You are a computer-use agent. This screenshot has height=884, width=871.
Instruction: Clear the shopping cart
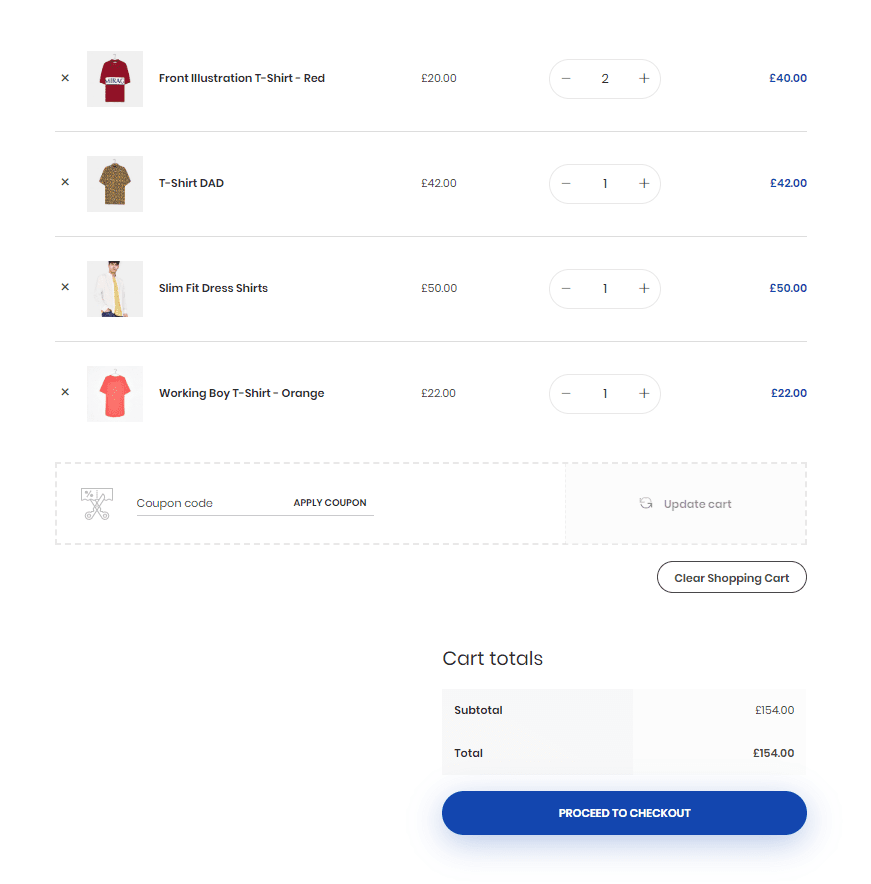731,577
